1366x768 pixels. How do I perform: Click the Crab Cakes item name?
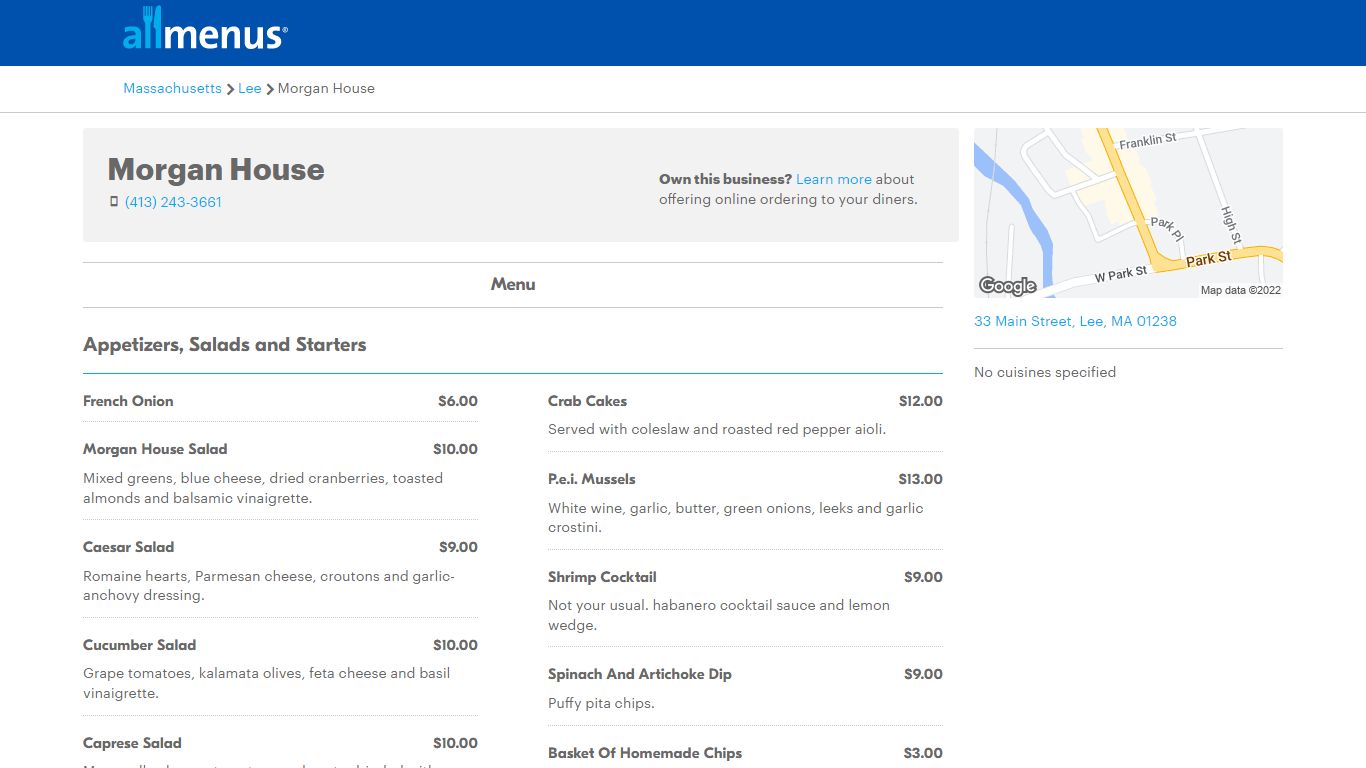click(x=587, y=401)
